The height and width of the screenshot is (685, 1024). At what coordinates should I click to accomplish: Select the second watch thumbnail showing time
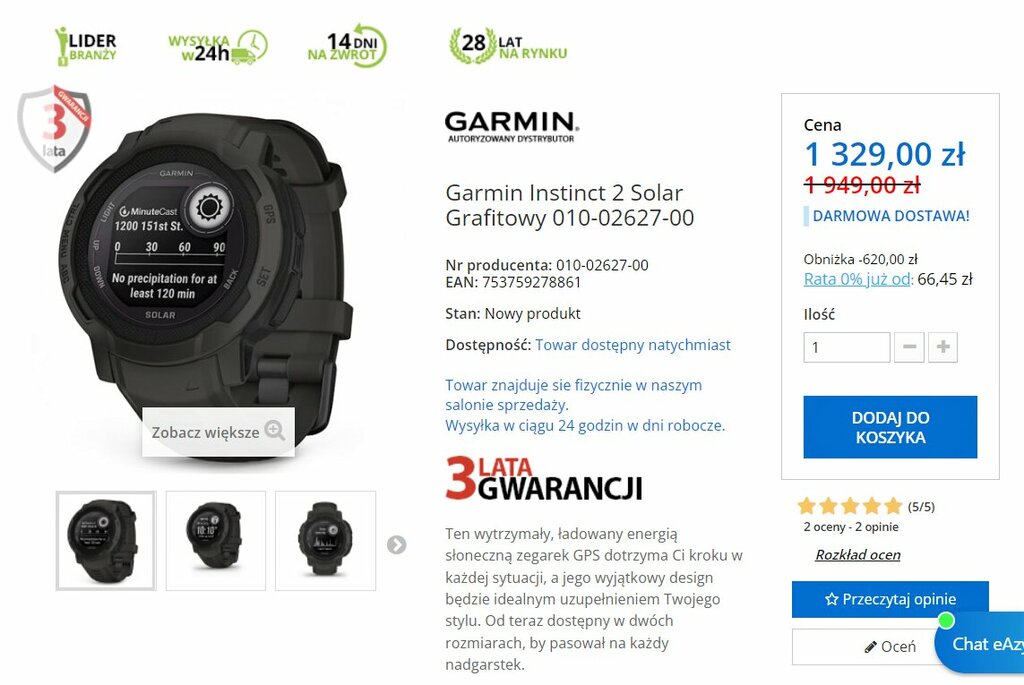[x=216, y=541]
